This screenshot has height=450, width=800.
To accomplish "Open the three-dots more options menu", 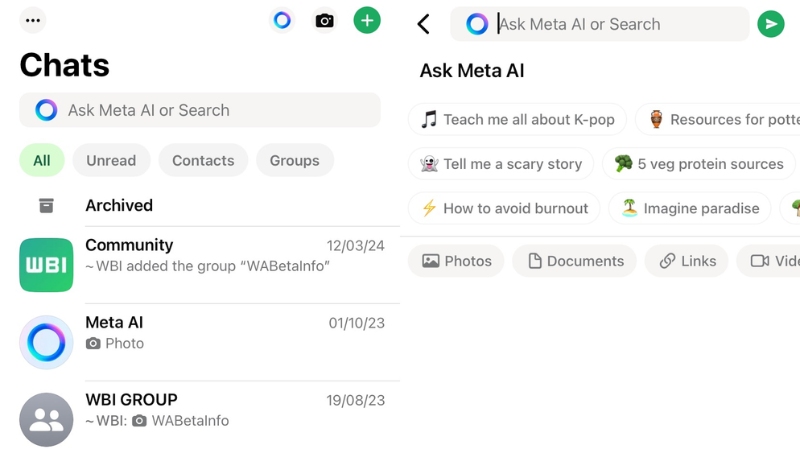I will point(33,20).
